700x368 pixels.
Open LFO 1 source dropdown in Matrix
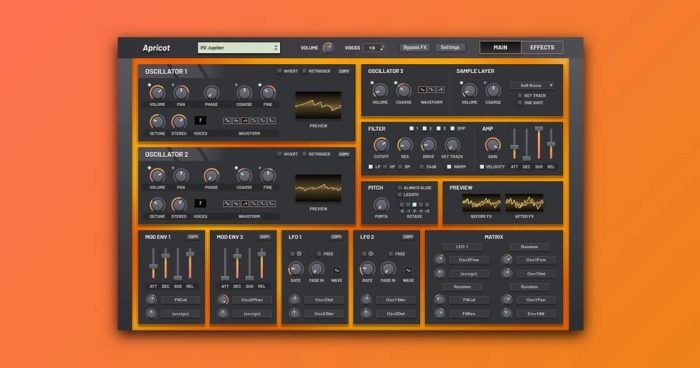[x=462, y=247]
